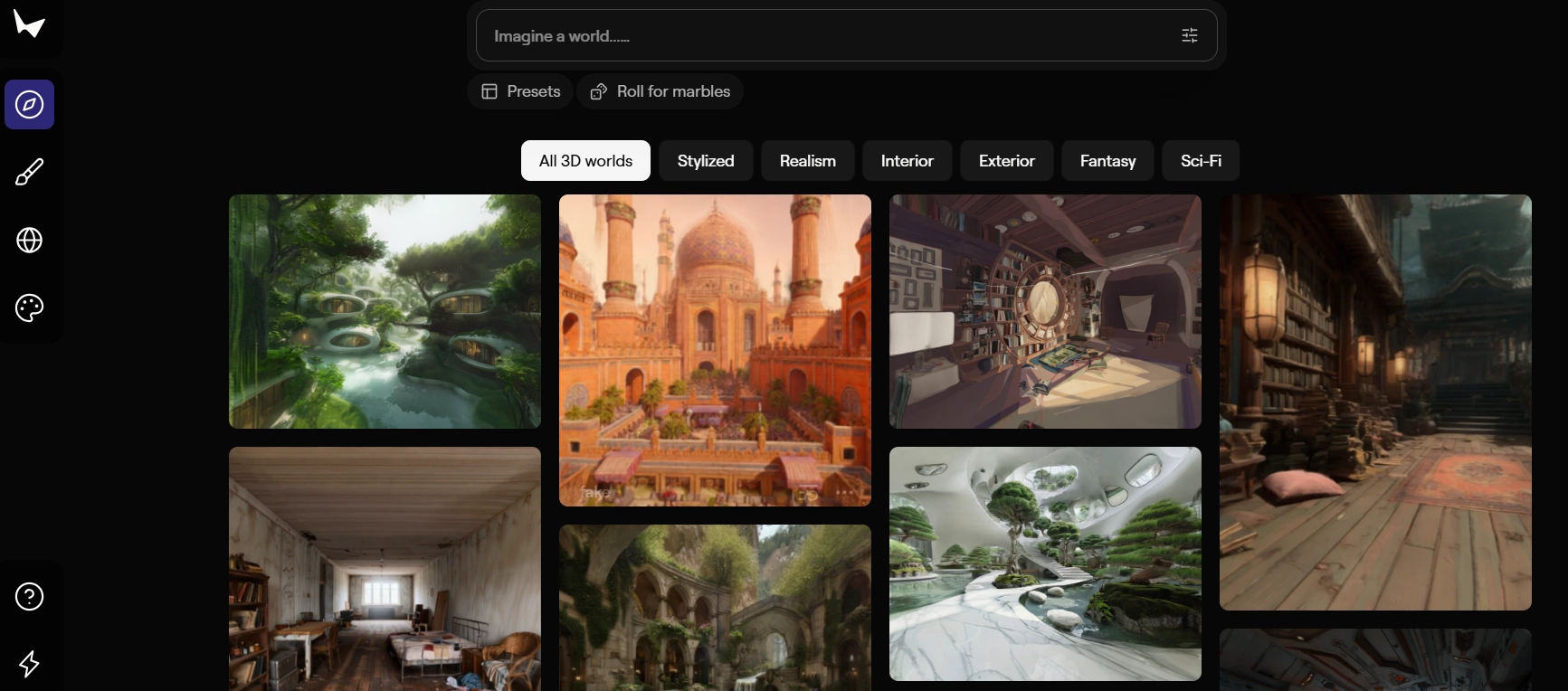
Task: Open the Presets panel
Action: (x=520, y=91)
